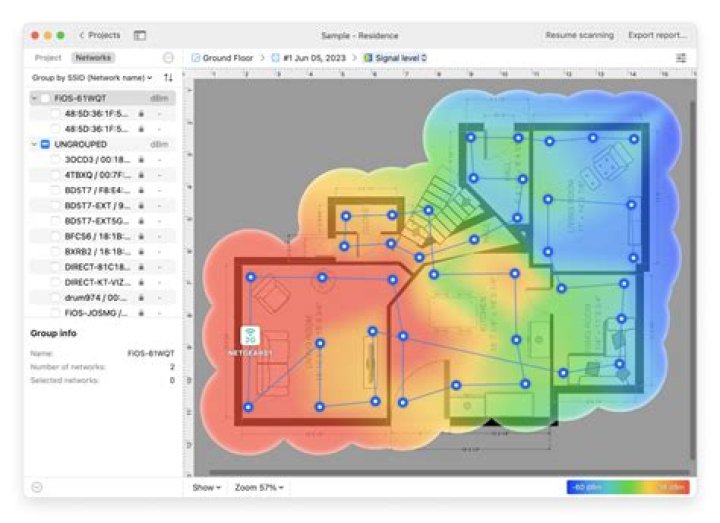Screen dimensions: 720x523
Task: Open the Group by SSID dropdown
Action: coord(92,77)
